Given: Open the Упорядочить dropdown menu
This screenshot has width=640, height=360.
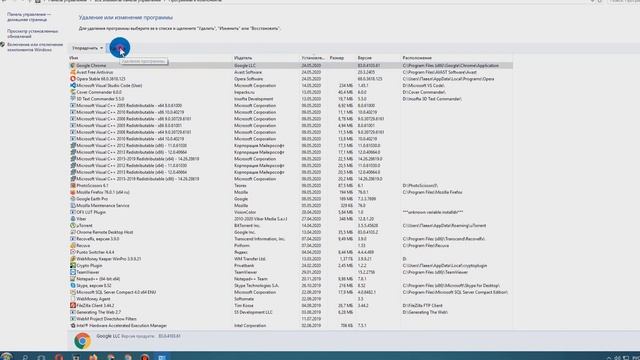Looking at the screenshot, I should 87,48.
